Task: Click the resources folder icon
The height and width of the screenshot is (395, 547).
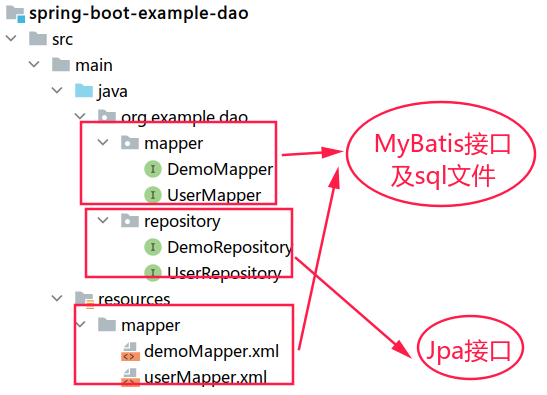Action: [x=84, y=299]
